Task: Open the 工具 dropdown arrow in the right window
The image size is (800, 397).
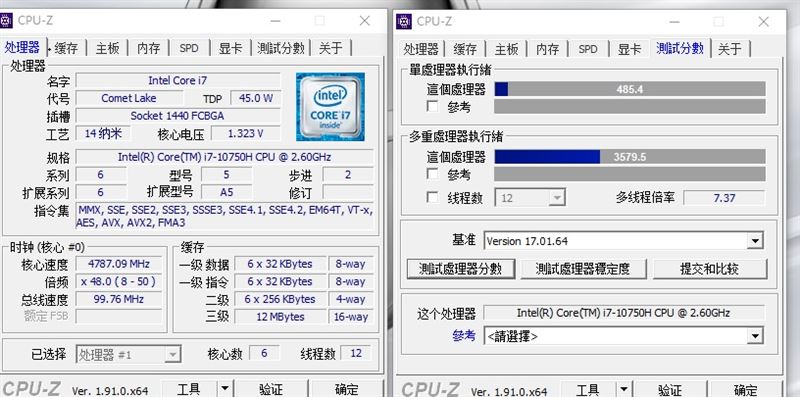Action: 623,390
